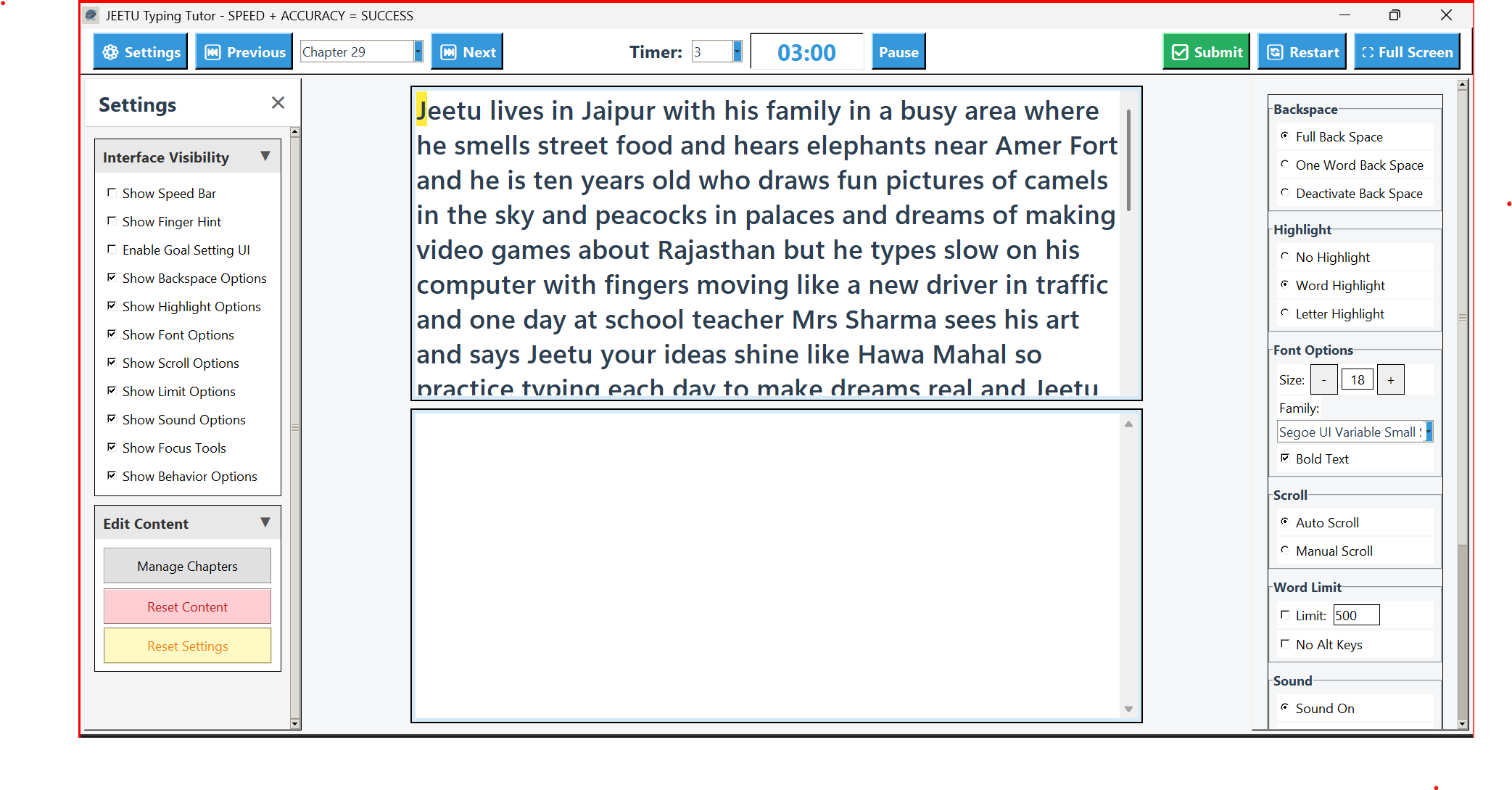
Task: Select Letter Highlight mode
Action: (x=1285, y=313)
